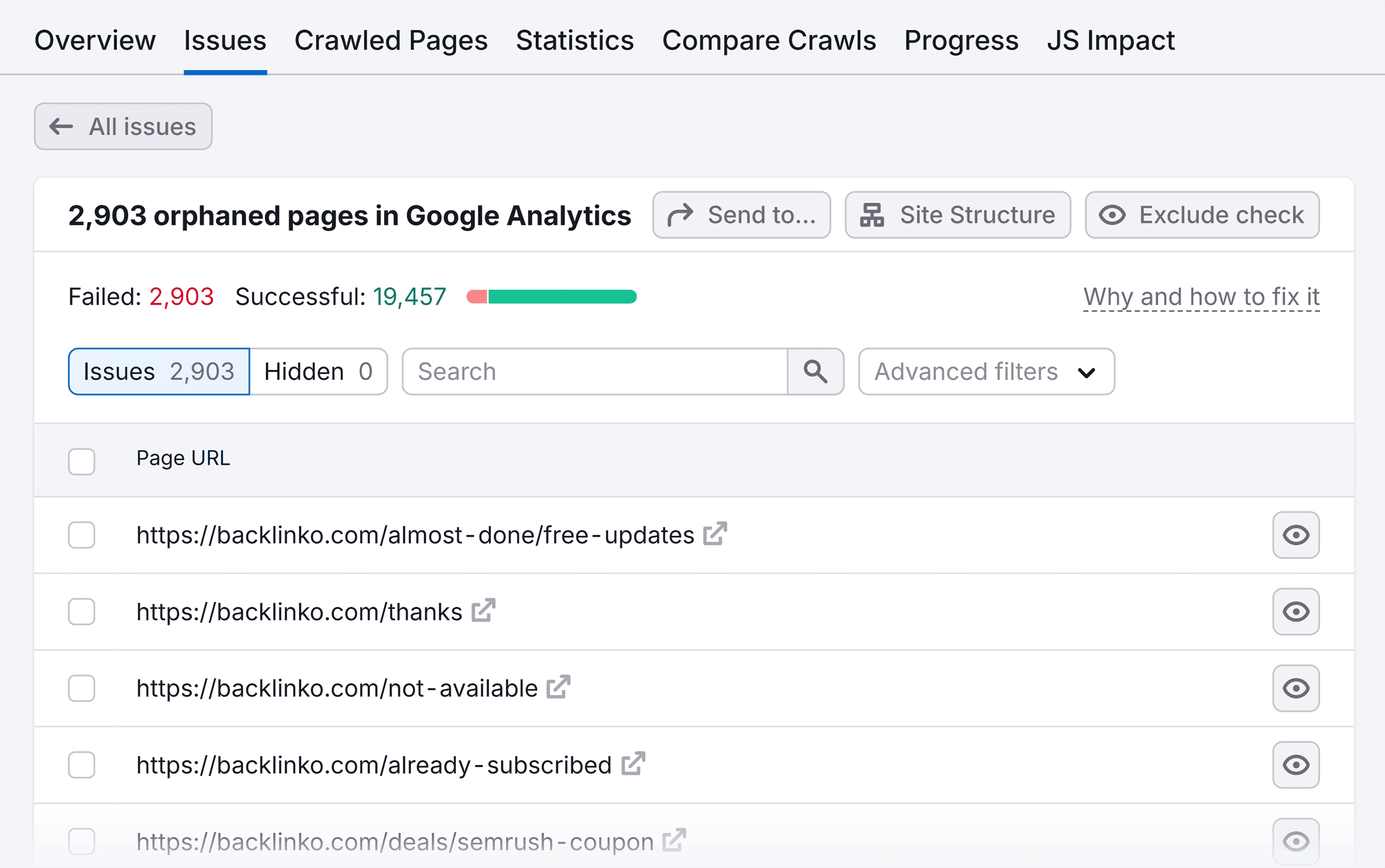1385x868 pixels.
Task: Open the external link for backlinko.com/almost-done/free-updates
Action: pyautogui.click(x=715, y=534)
